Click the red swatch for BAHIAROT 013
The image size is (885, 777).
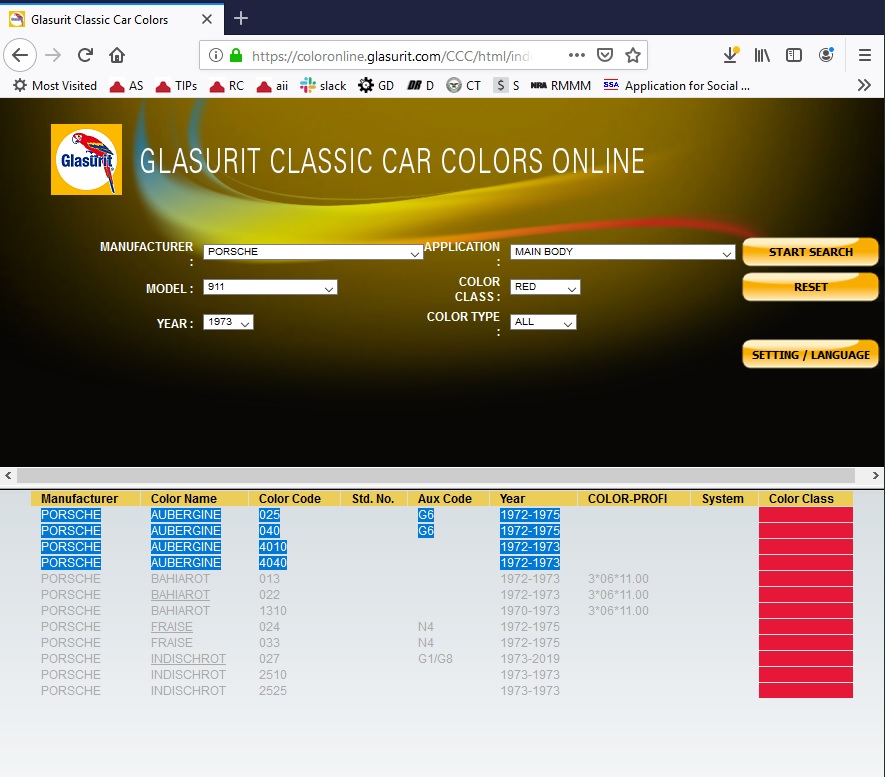click(x=805, y=579)
